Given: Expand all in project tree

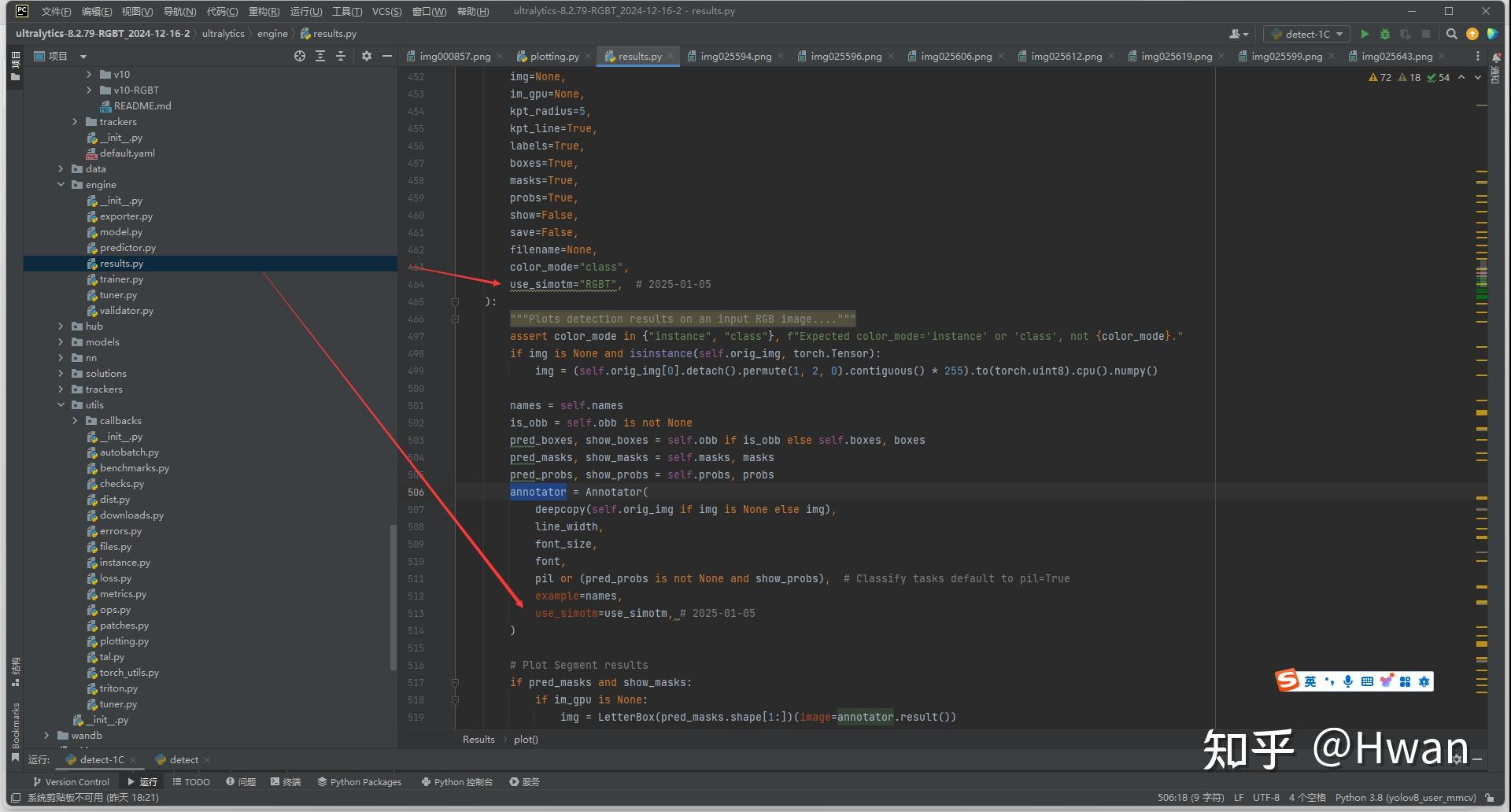Looking at the screenshot, I should coord(320,56).
